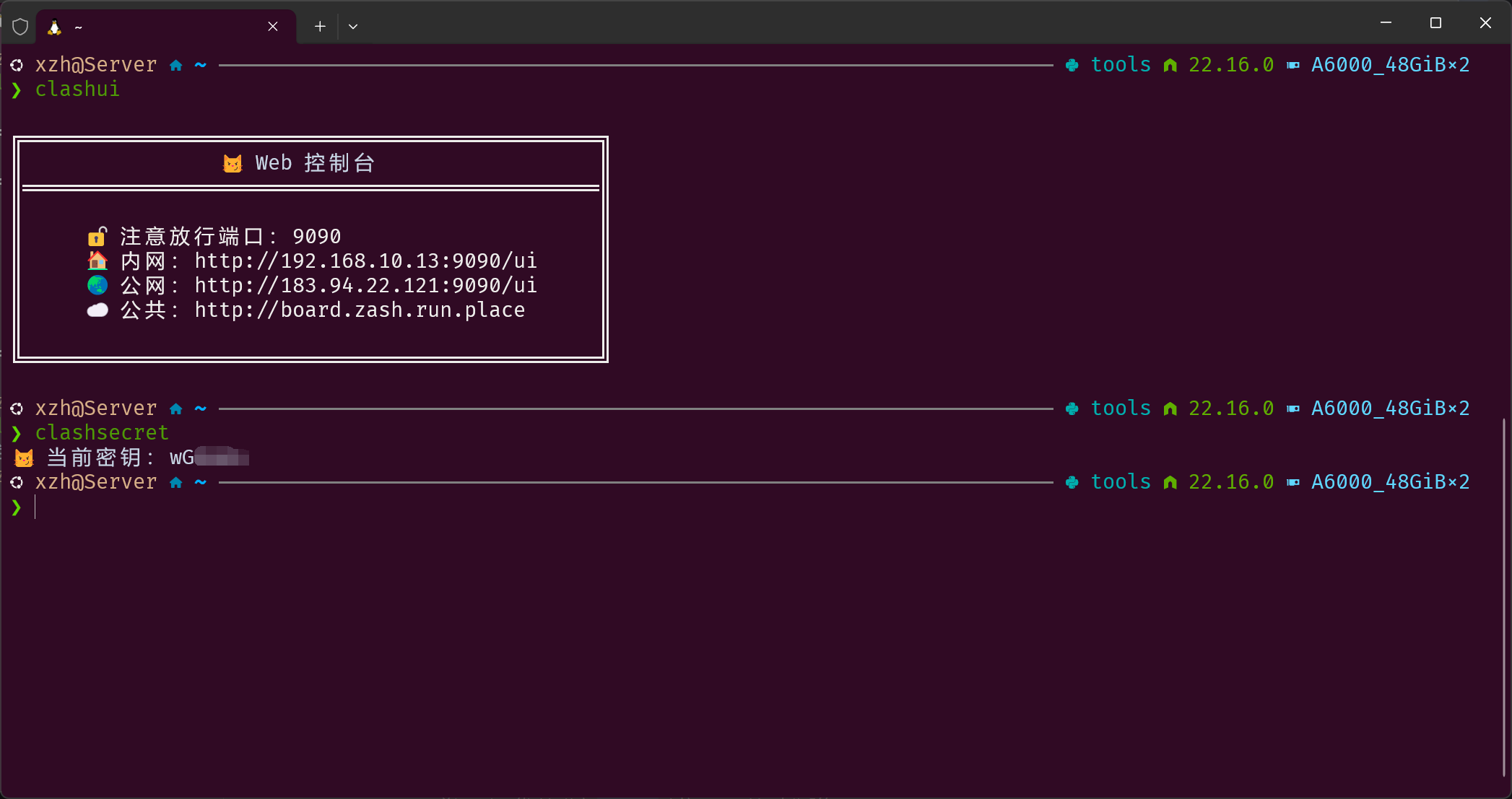The height and width of the screenshot is (799, 1512).
Task: Click the unlocked padlock icon
Action: click(x=97, y=236)
